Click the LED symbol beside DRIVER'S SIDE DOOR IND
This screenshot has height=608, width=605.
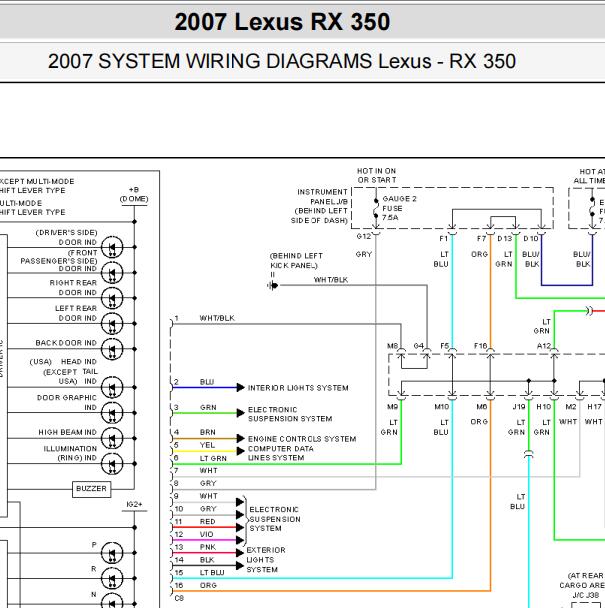112,247
